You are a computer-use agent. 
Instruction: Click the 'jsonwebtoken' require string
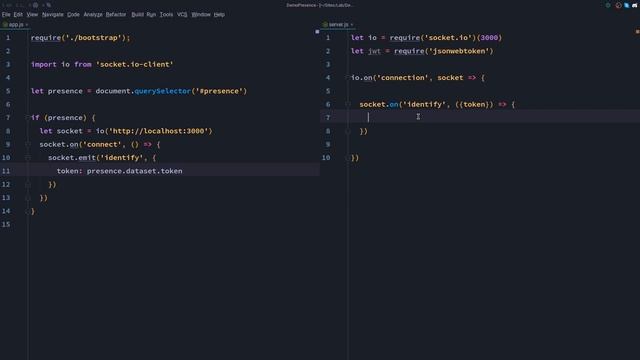[x=459, y=51]
